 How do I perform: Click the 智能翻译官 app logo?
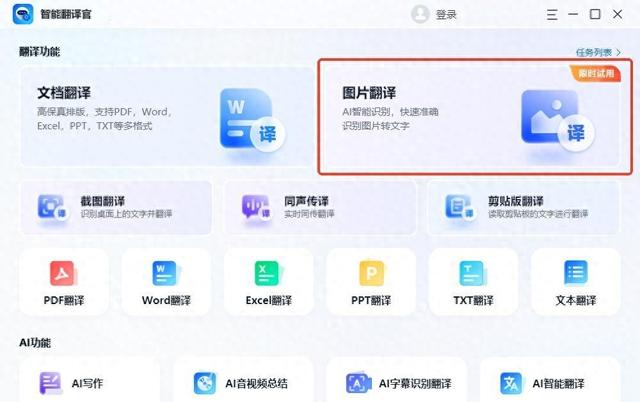(23, 14)
